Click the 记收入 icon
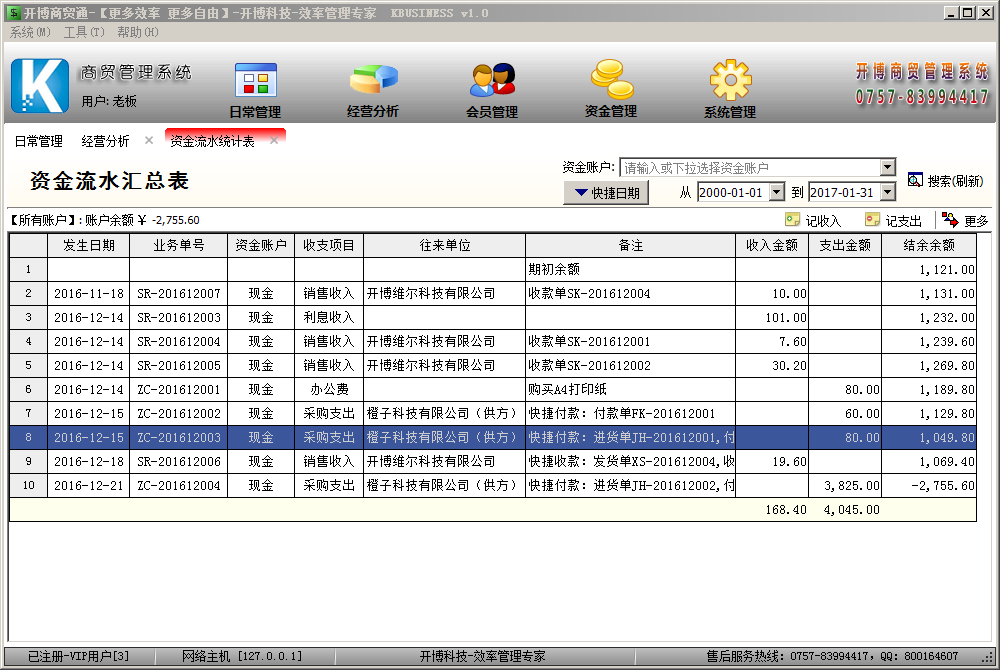1000x670 pixels. (x=792, y=220)
